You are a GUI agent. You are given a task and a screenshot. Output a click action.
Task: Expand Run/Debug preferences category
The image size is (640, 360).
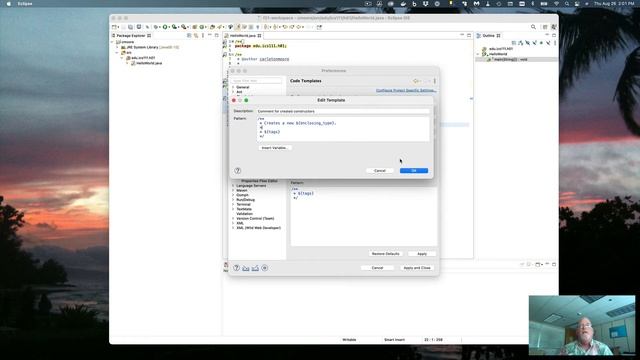233,200
